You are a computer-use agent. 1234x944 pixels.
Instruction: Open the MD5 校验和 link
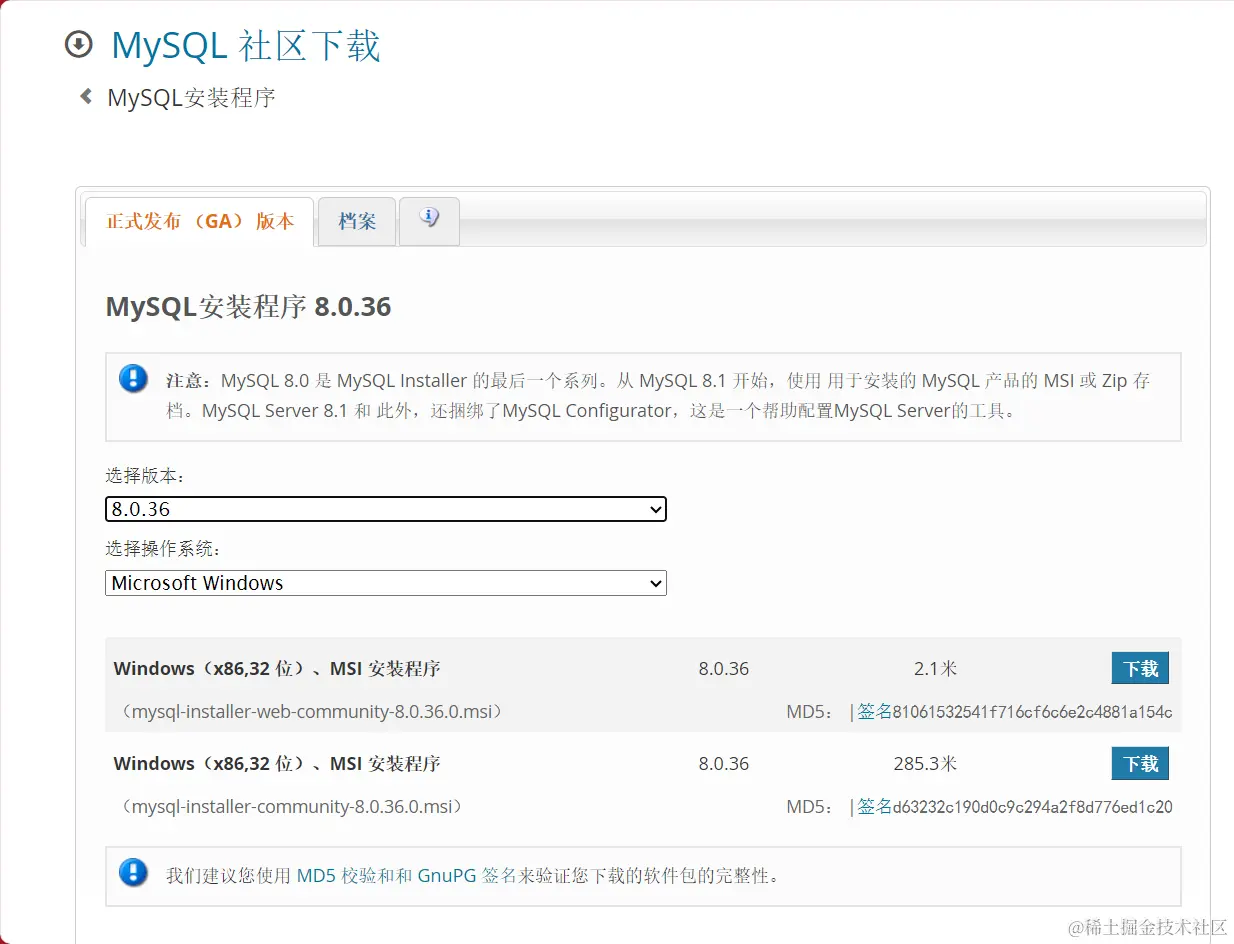coord(346,875)
